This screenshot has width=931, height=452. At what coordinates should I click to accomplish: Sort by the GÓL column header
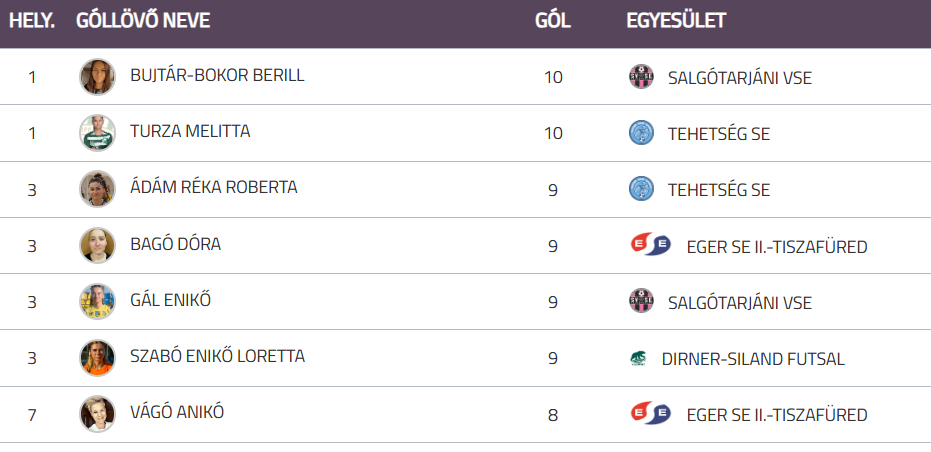553,21
